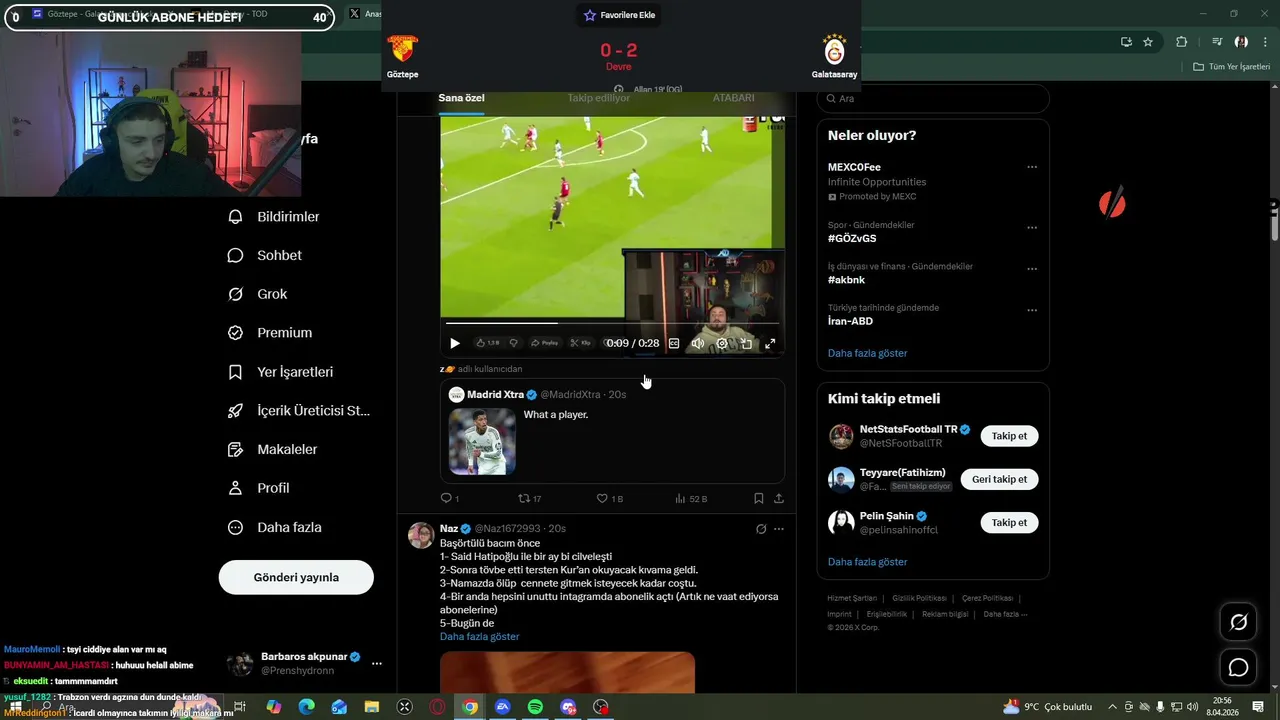Open Profil in the sidebar
Screen dimensions: 1280x720
259,488
